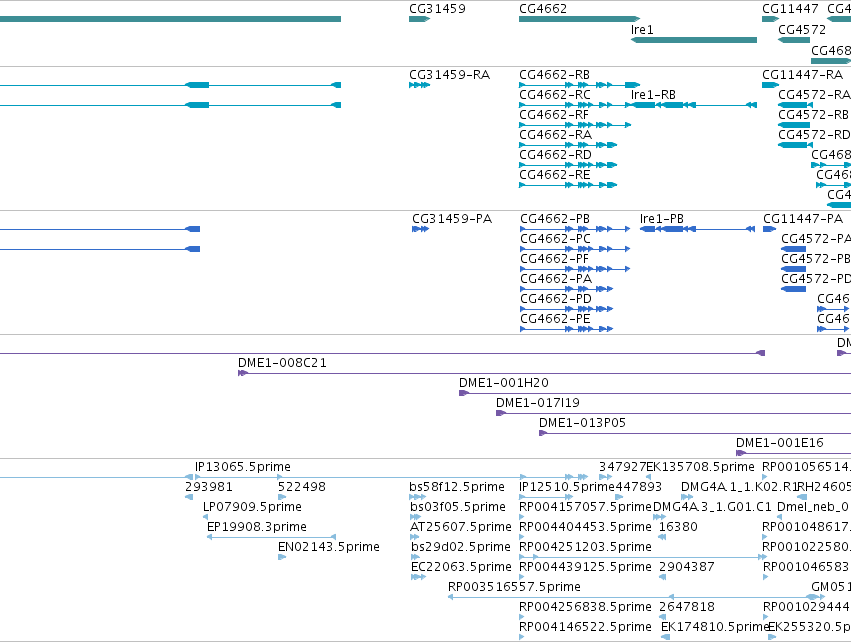Select BAC clone DME1-001H20

pyautogui.click(x=504, y=383)
